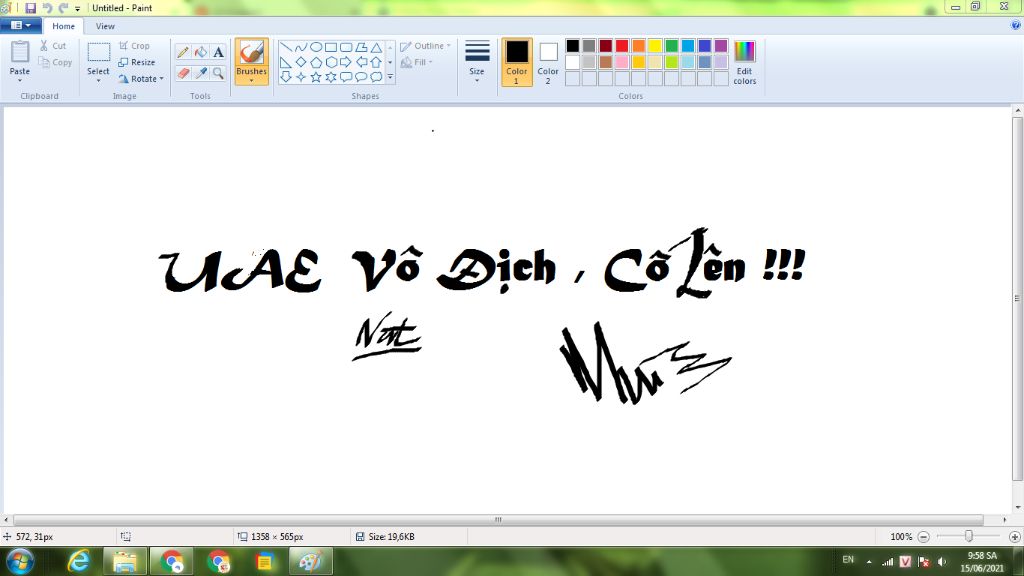
Task: Choose the Oval shape
Action: pos(315,47)
